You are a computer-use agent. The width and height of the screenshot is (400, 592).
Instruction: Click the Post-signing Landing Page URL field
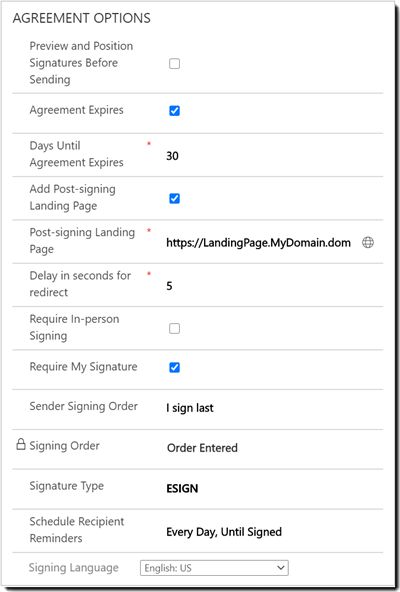[258, 242]
